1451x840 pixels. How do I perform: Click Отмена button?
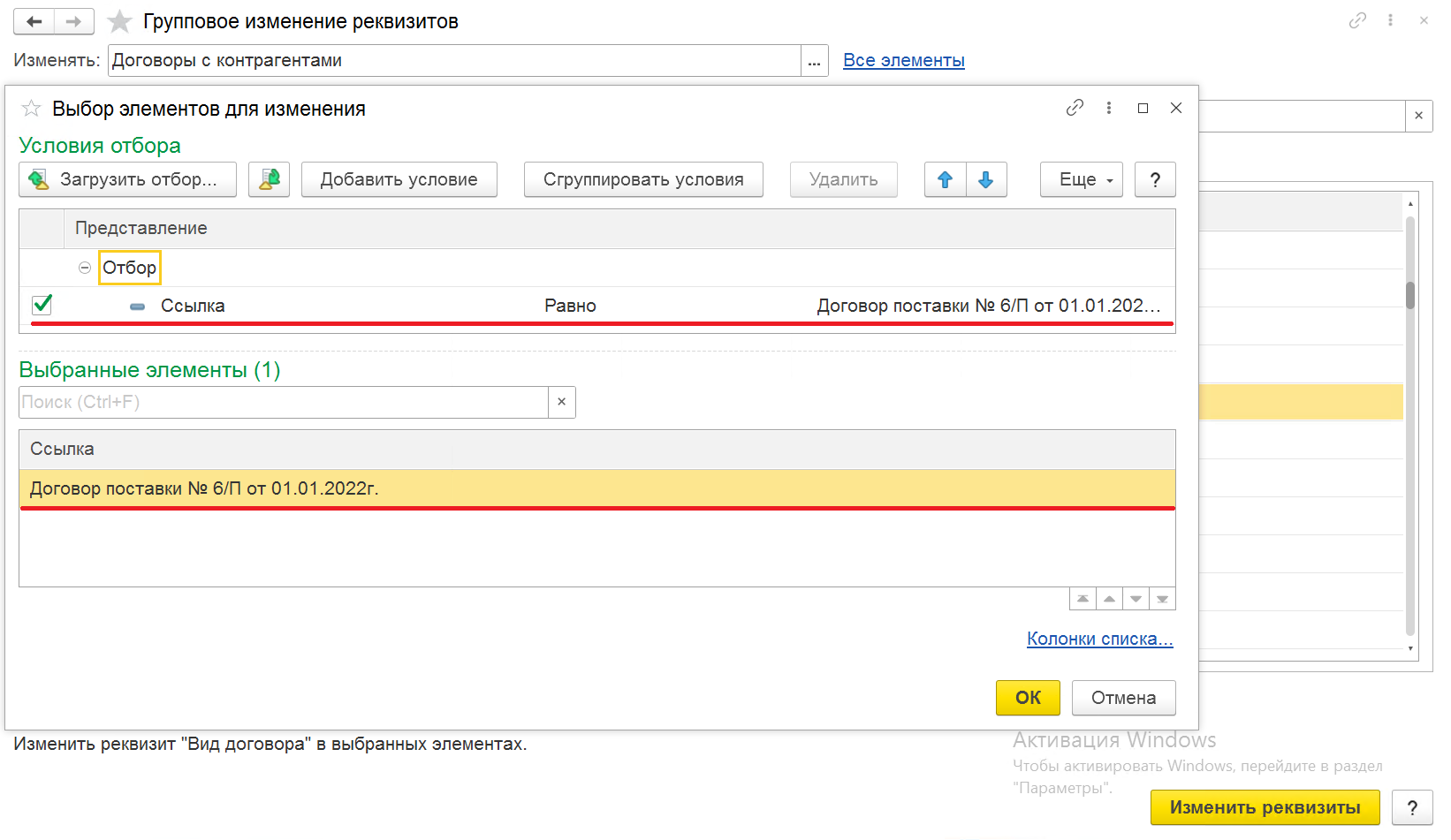1123,698
